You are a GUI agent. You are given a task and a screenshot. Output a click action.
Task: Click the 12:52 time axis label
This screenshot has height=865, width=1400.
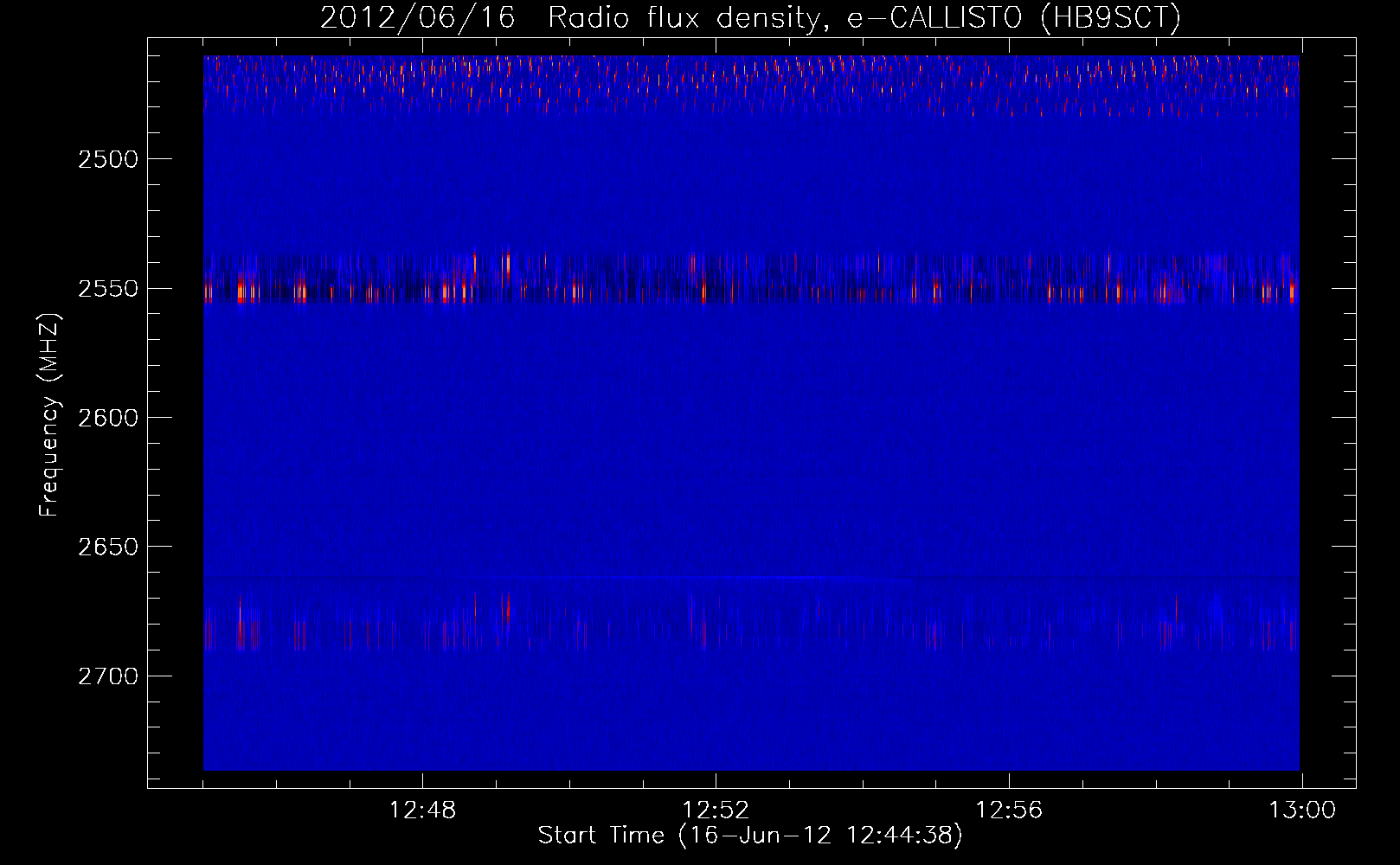tap(716, 811)
